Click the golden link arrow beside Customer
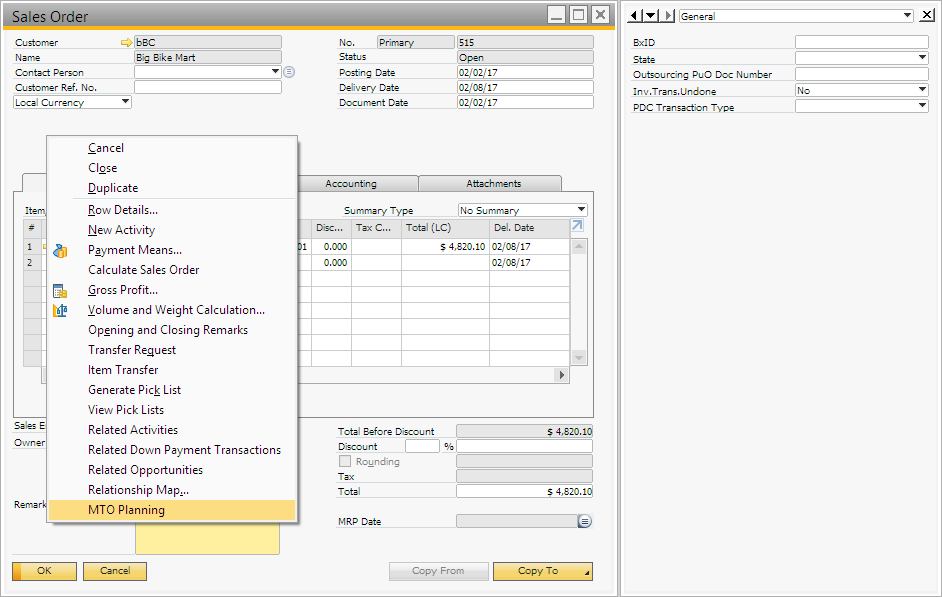 [126, 43]
